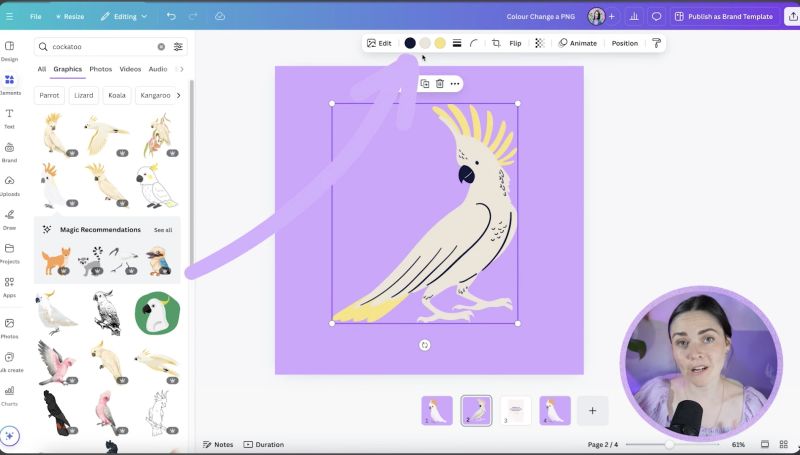Viewport: 800px width, 455px height.
Task: Open the Draw sidebar panel
Action: [x=9, y=220]
